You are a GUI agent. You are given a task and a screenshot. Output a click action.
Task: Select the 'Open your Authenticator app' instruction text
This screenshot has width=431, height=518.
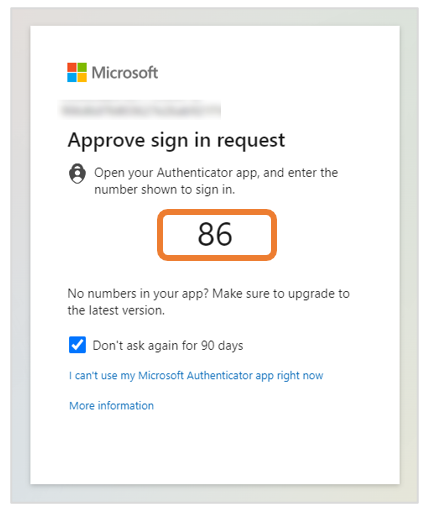[216, 181]
